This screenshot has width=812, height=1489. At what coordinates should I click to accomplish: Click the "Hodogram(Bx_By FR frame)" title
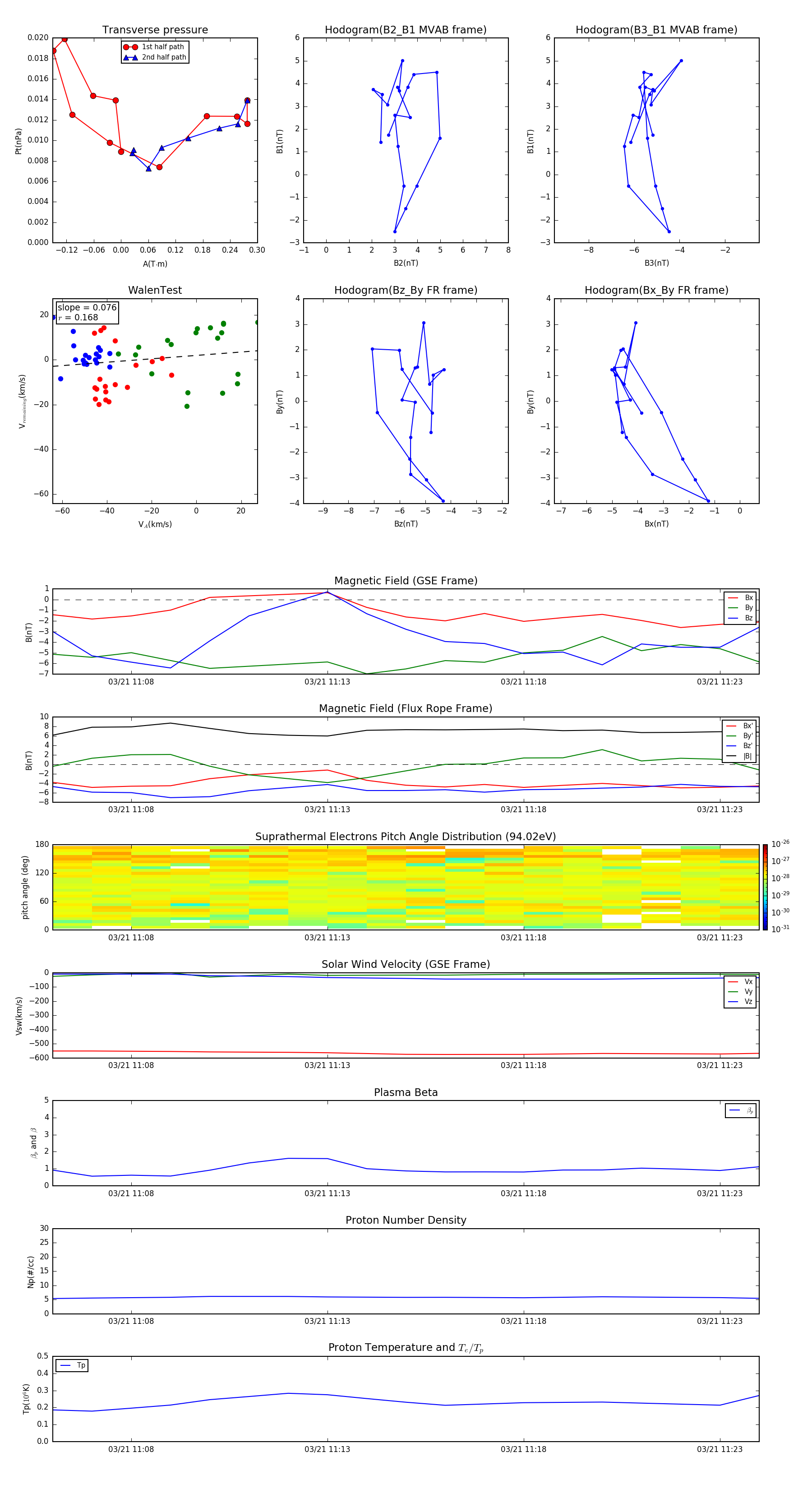[x=656, y=290]
